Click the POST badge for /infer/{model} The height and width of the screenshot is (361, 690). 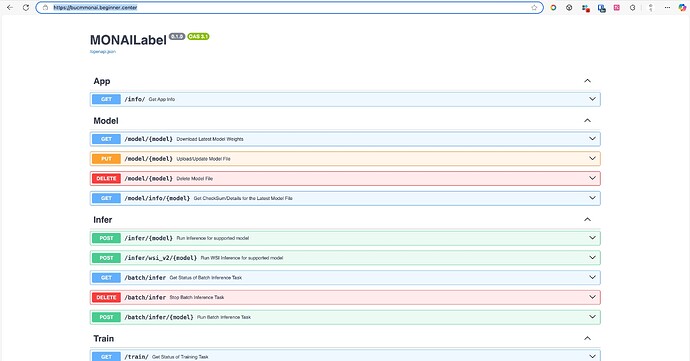[106, 238]
